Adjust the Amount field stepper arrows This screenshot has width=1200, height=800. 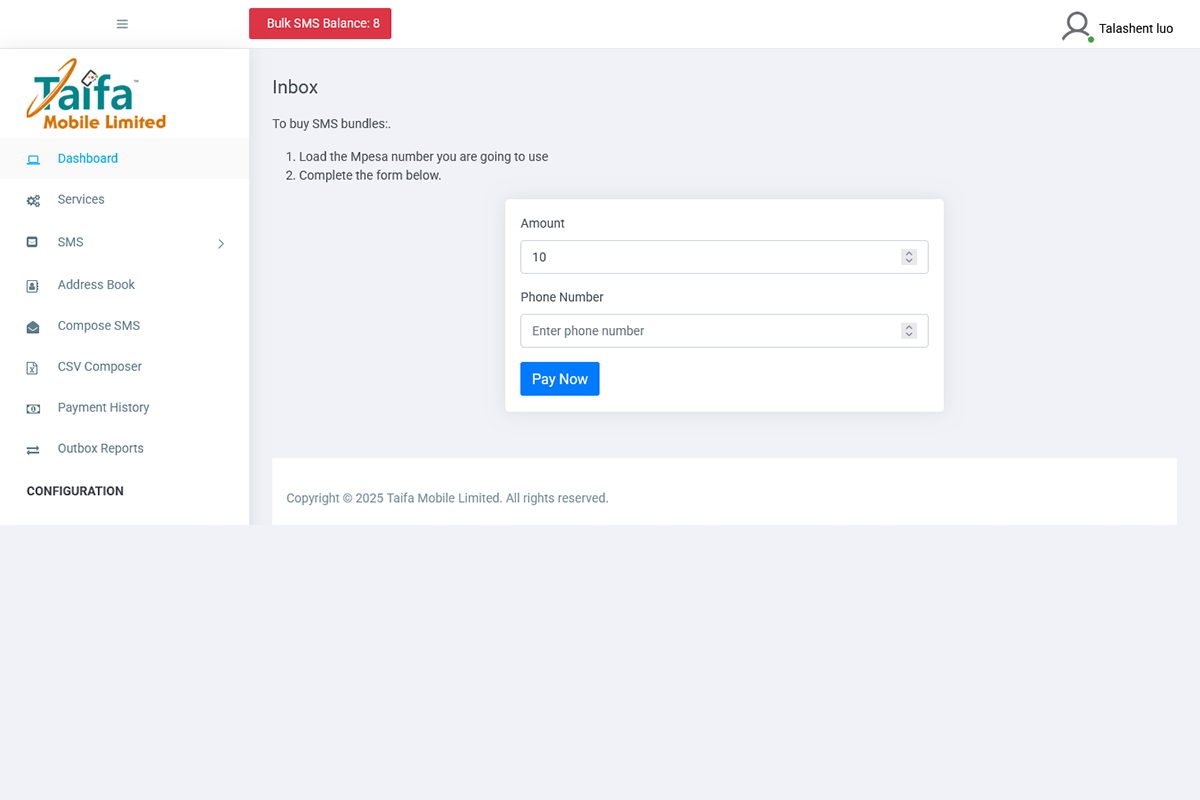click(x=908, y=257)
